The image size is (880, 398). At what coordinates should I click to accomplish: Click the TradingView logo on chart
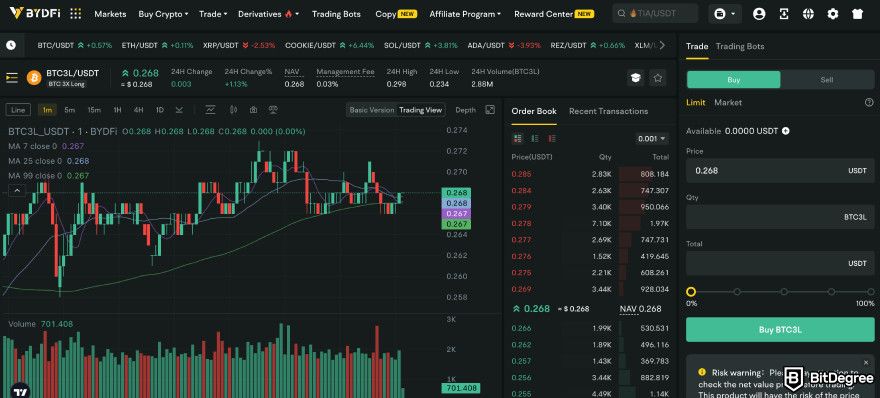21,392
